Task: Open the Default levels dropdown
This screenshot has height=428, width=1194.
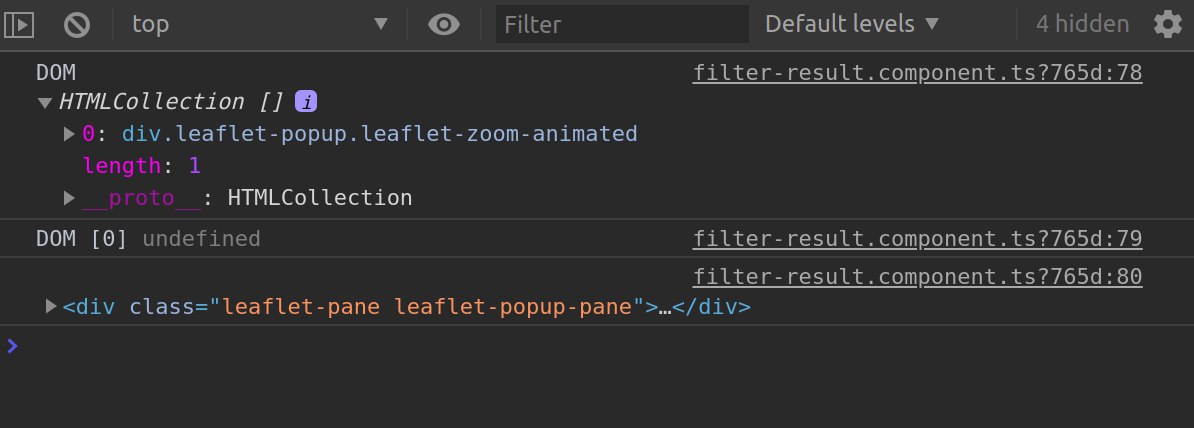Action: (x=852, y=24)
